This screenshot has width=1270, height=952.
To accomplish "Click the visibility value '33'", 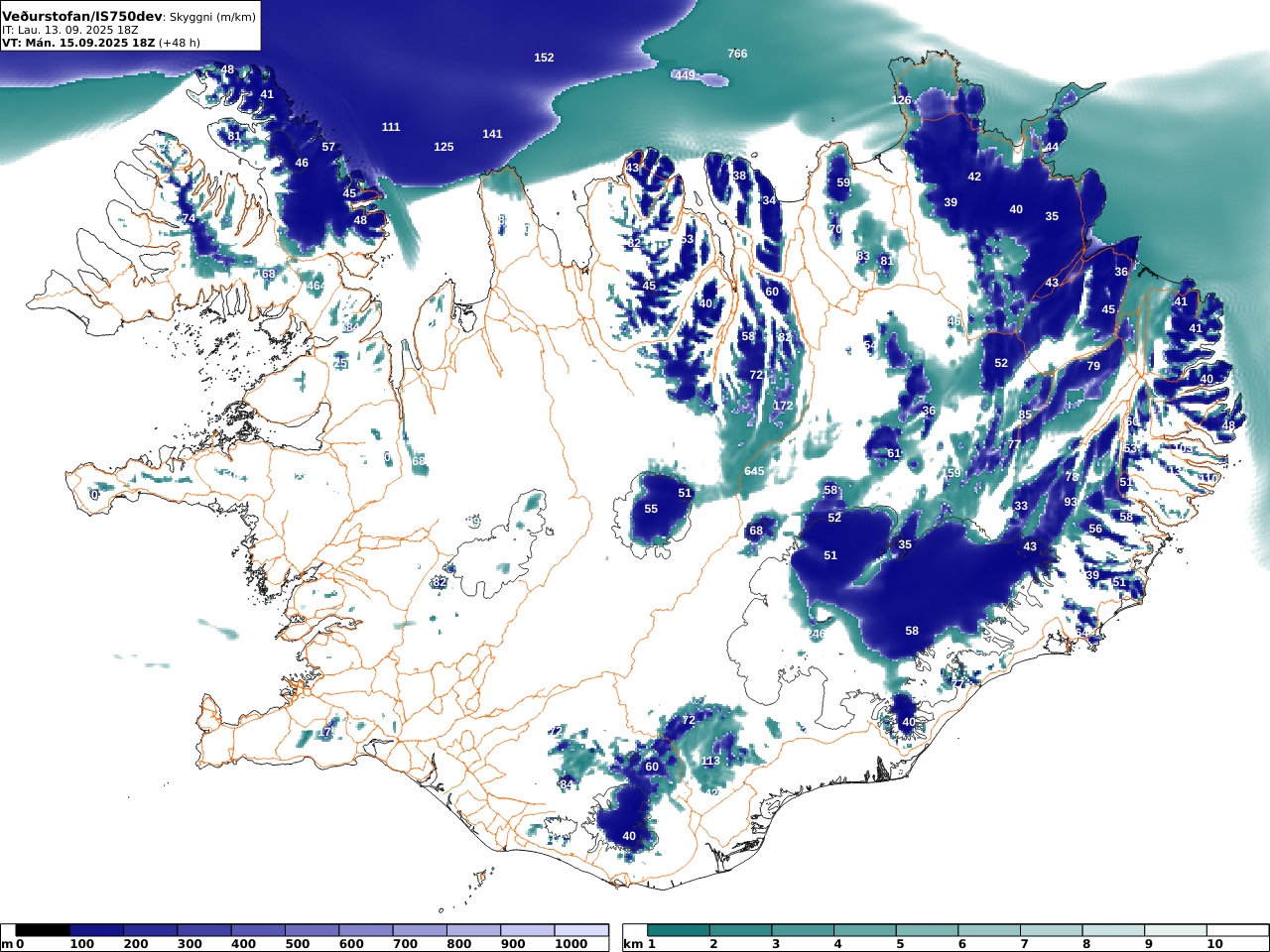I will (1021, 506).
